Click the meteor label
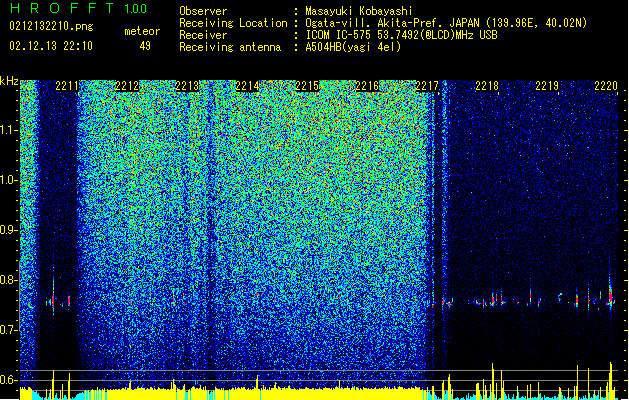Image resolution: width=629 pixels, height=400 pixels. click(x=142, y=31)
